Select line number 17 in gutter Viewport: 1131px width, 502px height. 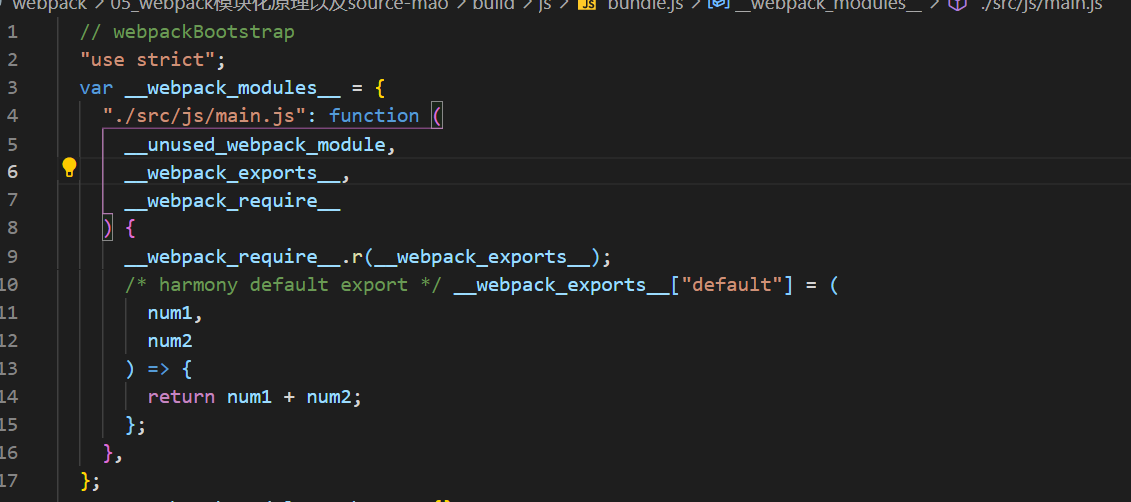tap(9, 480)
